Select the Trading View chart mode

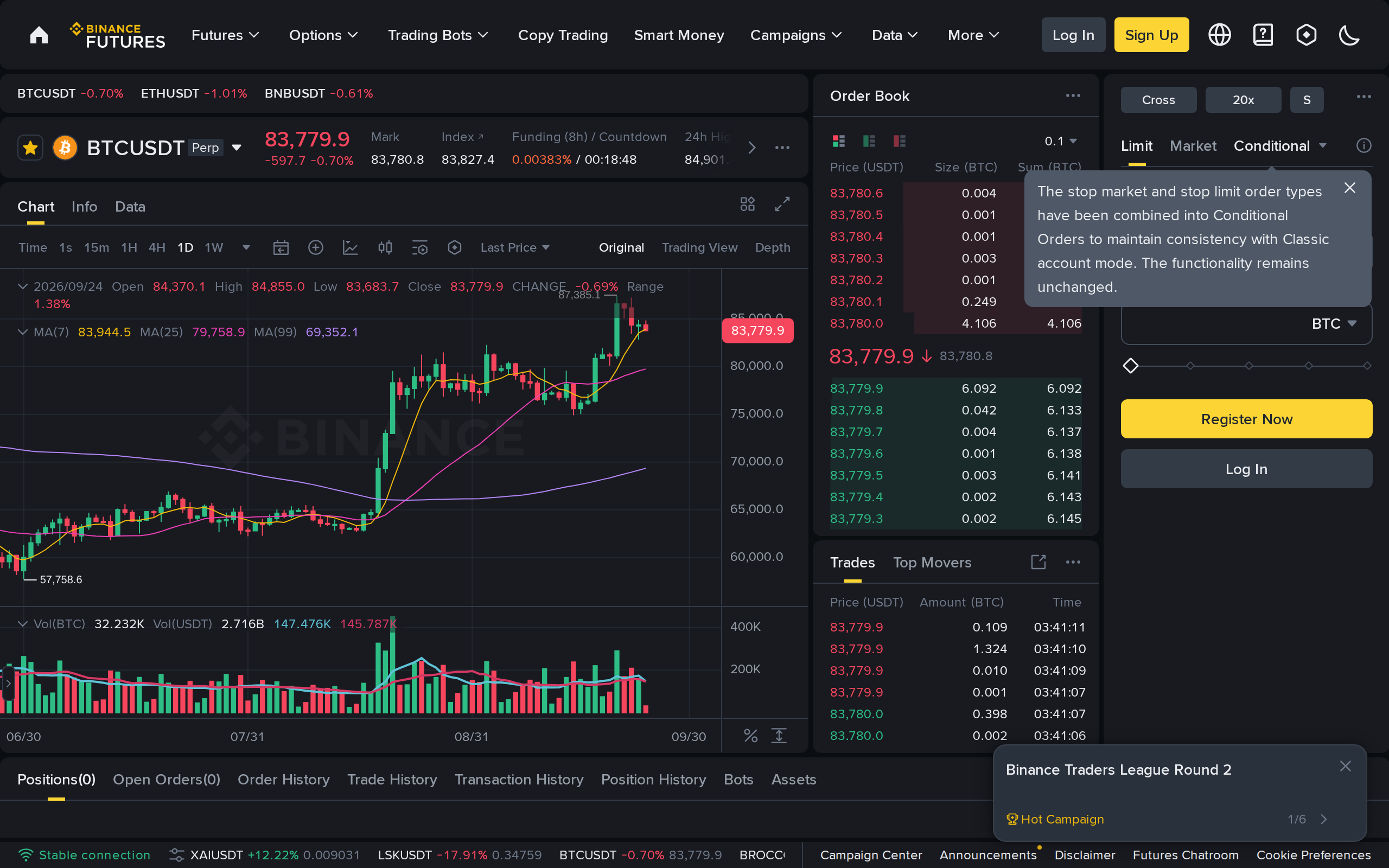(699, 247)
